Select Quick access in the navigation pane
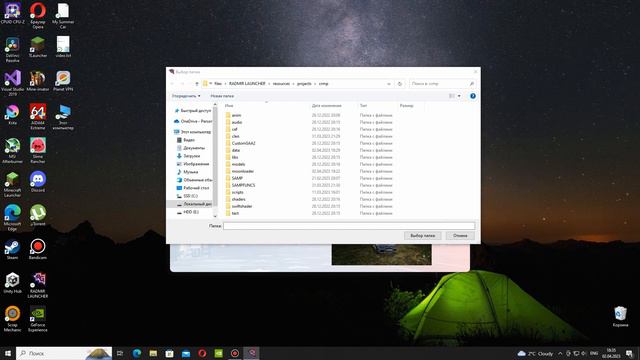The image size is (640, 360). [x=193, y=111]
